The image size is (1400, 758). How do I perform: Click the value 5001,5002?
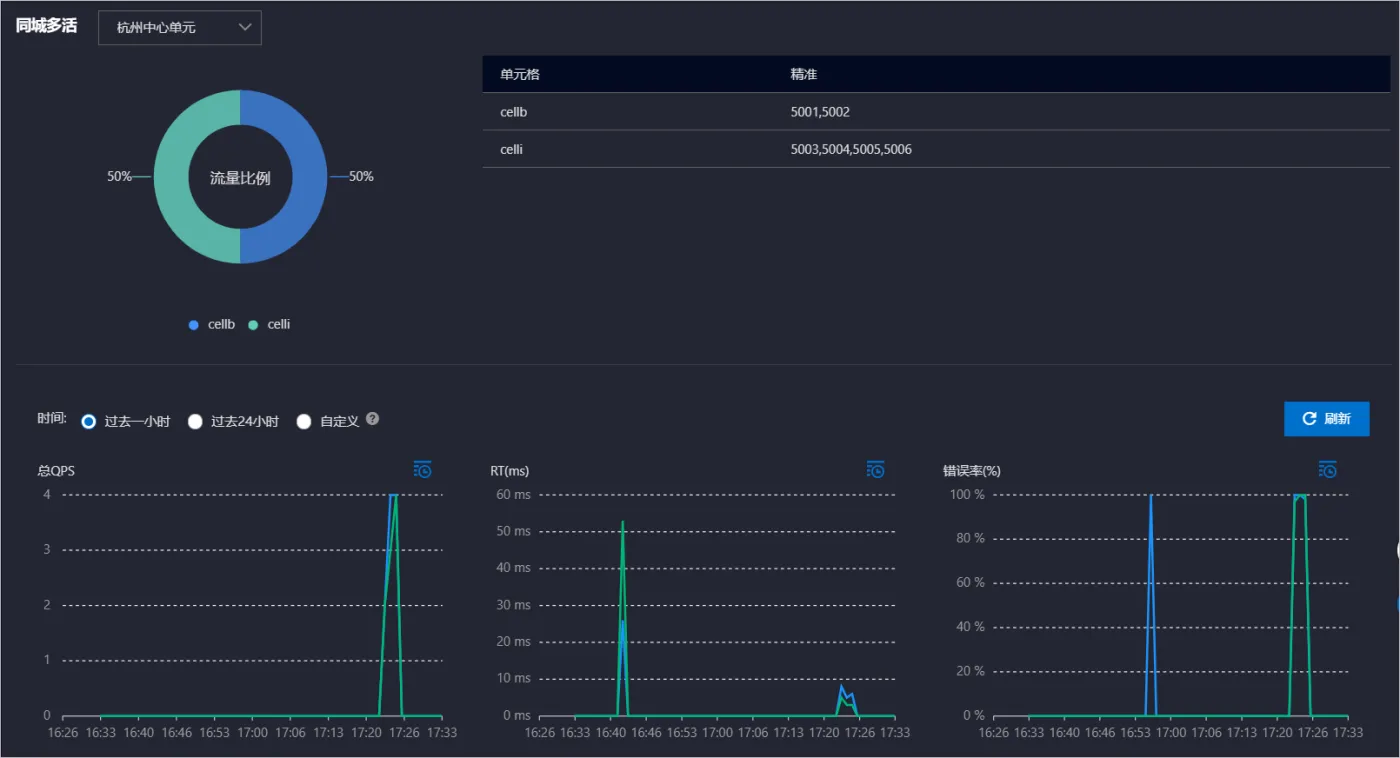point(820,112)
